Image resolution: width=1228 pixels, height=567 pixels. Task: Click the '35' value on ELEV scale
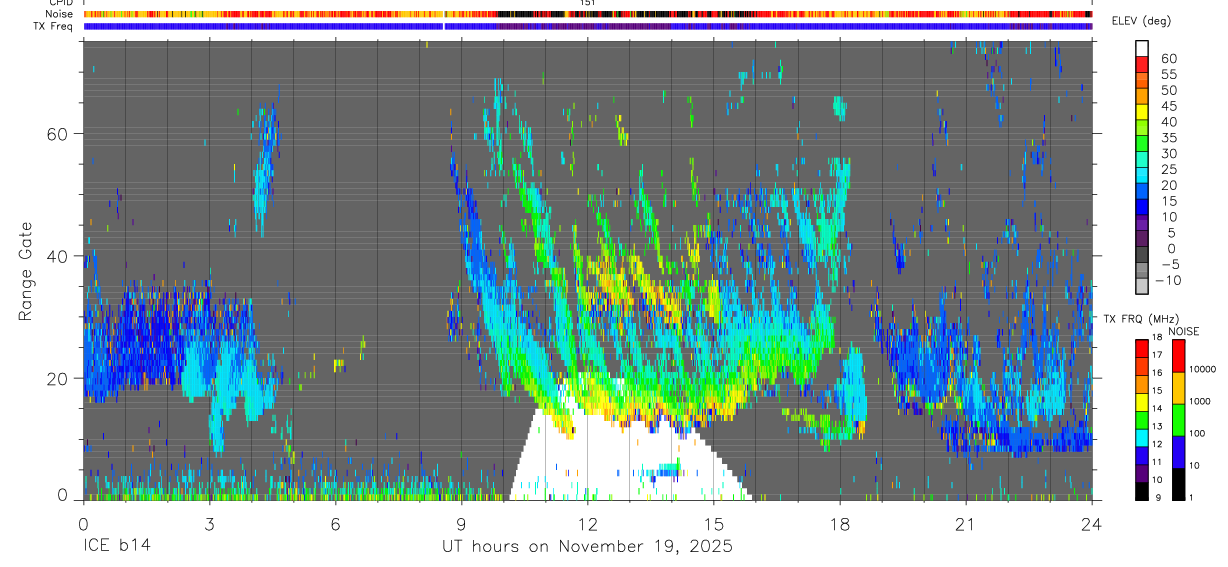(1167, 137)
